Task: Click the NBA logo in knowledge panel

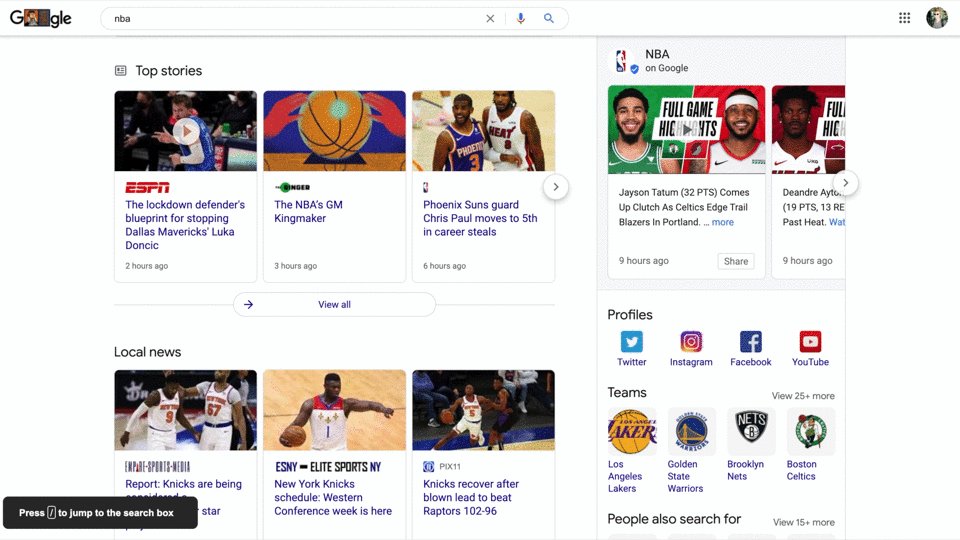Action: click(x=622, y=61)
